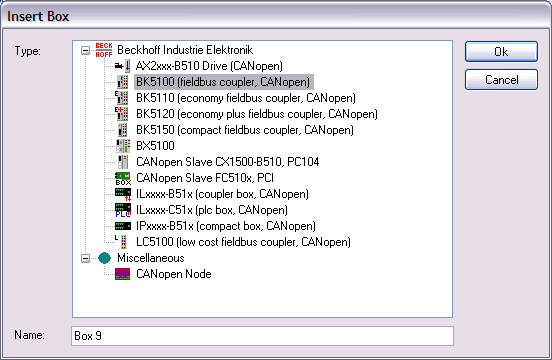552x360 pixels.
Task: Select 'BK5100 (fieldbus coupler, CANopen)' entry
Action: [223, 82]
